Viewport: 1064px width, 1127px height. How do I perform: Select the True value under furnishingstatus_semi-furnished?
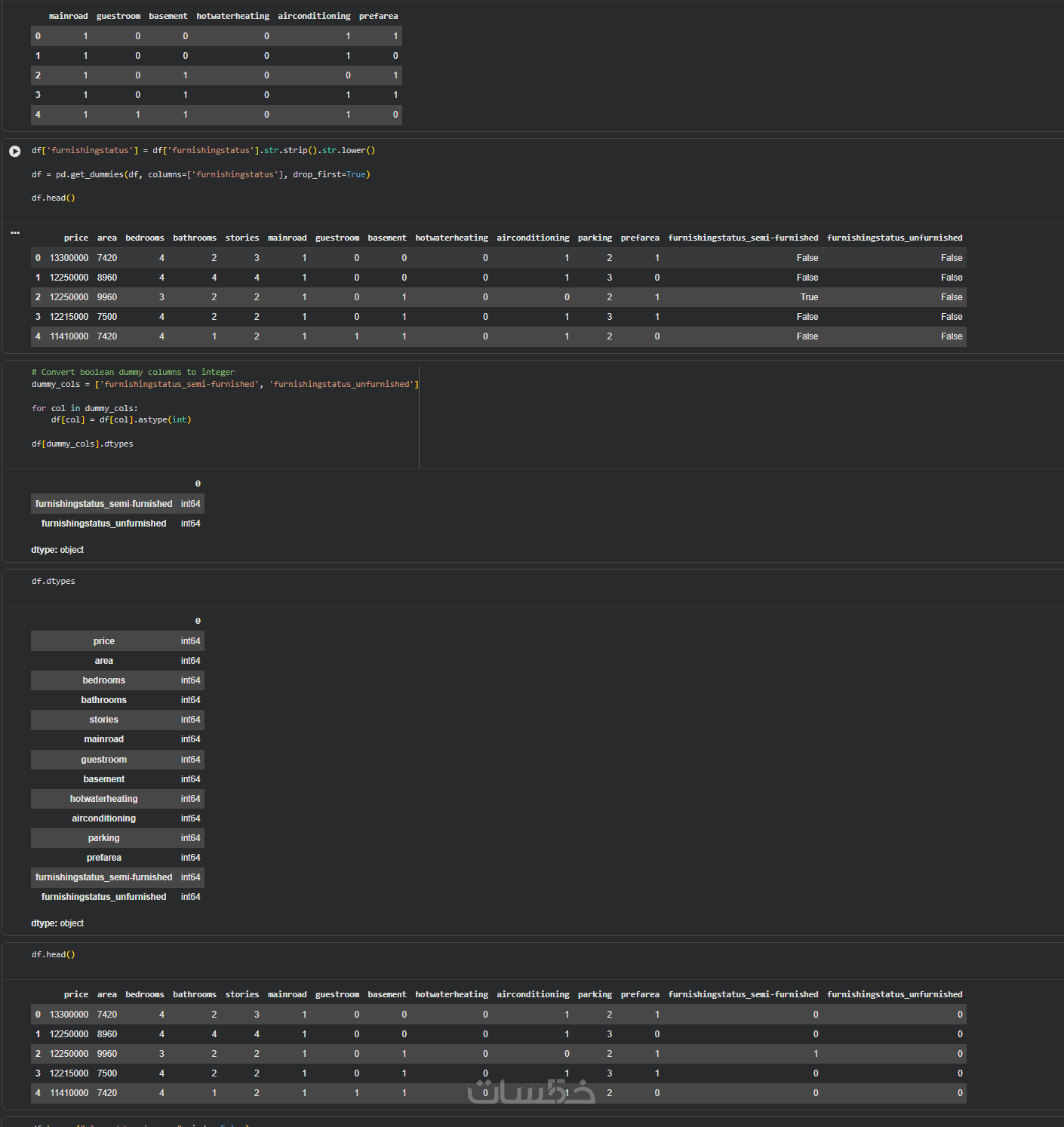pyautogui.click(x=809, y=297)
